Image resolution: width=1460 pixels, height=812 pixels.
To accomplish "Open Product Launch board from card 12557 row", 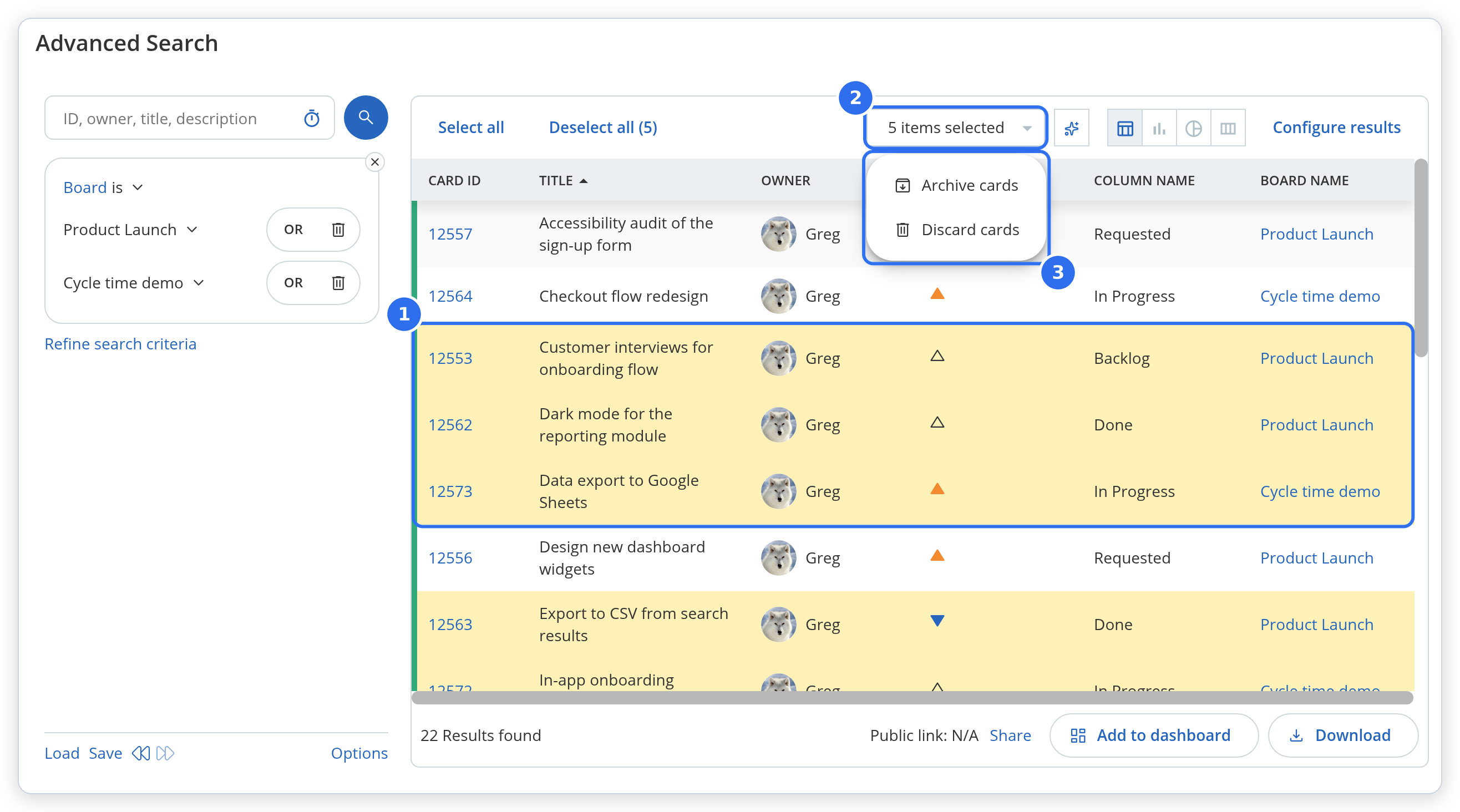I will (1316, 234).
